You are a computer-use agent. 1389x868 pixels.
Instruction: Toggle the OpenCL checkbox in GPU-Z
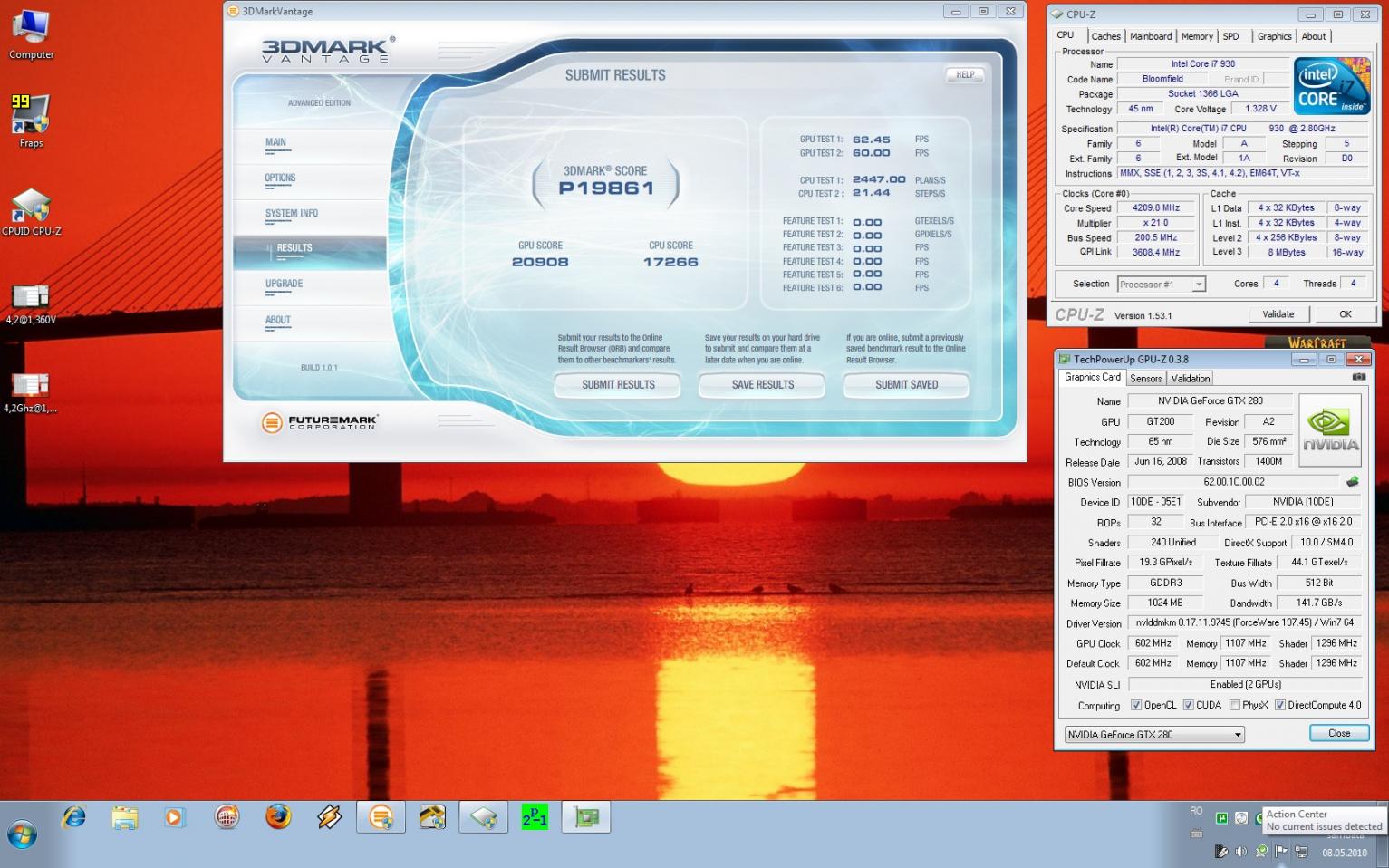pyautogui.click(x=1136, y=705)
